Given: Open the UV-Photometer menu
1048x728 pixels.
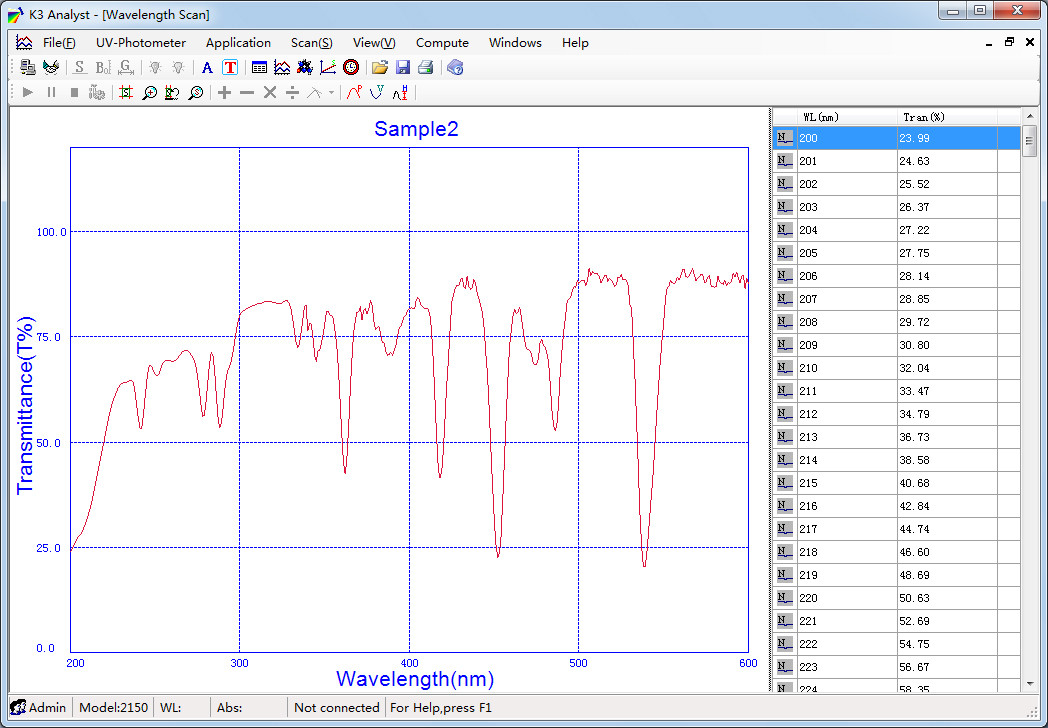Looking at the screenshot, I should (141, 43).
